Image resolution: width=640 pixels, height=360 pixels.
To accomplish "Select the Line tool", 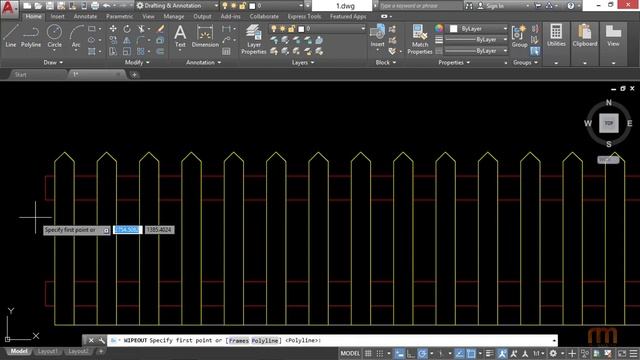I will pyautogui.click(x=11, y=36).
